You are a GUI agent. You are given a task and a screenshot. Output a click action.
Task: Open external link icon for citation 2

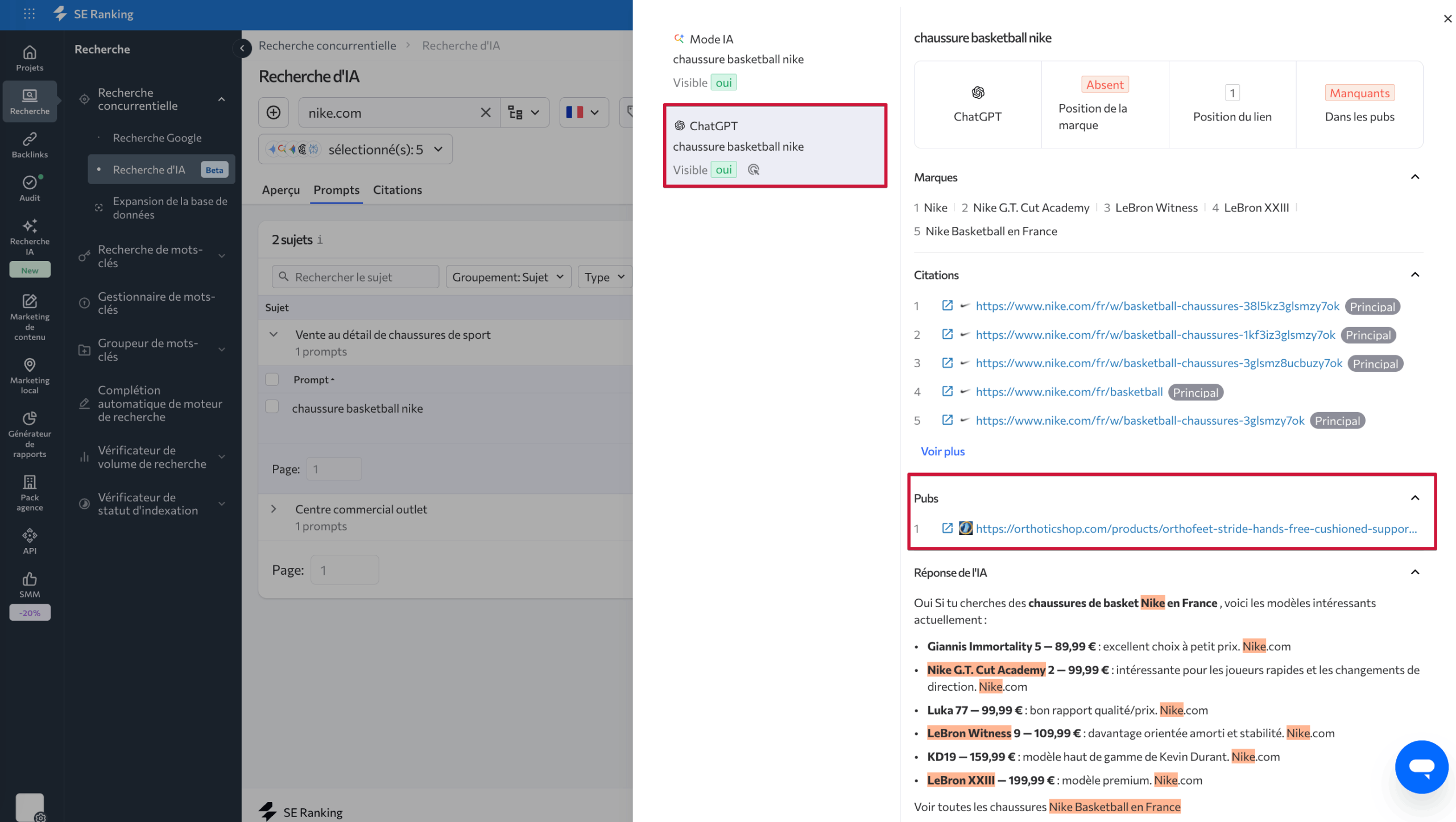947,334
